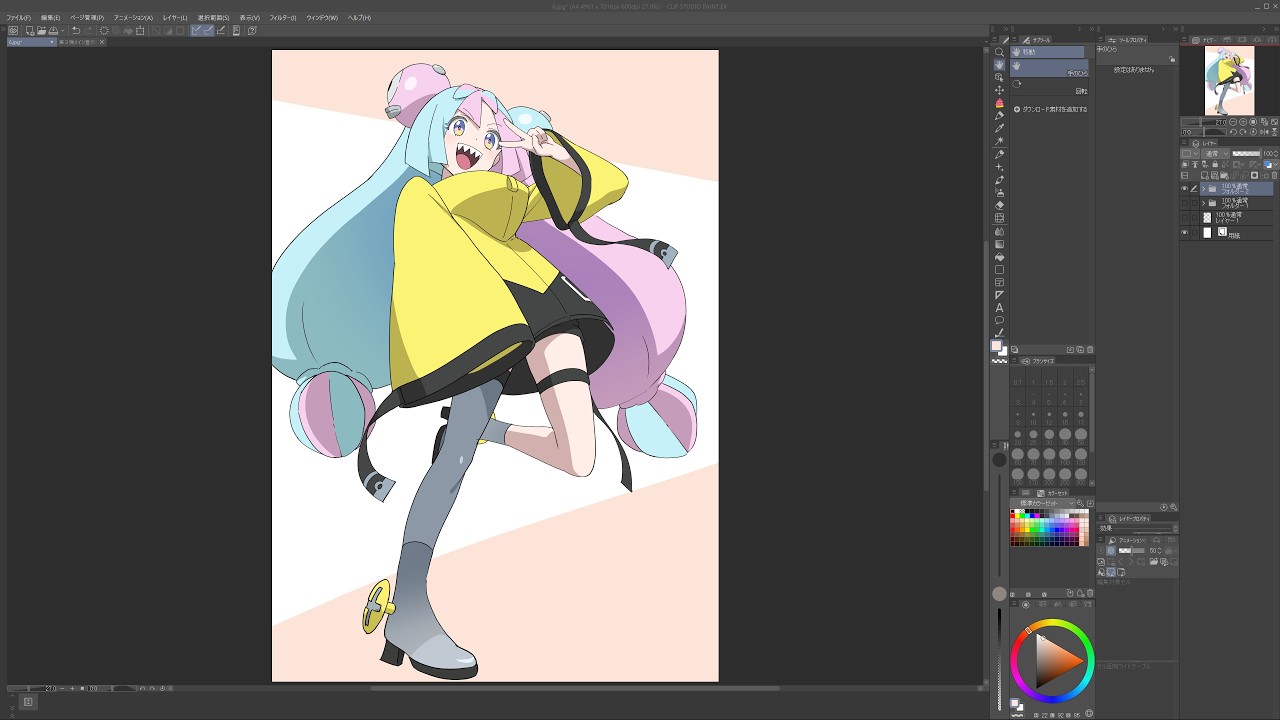Select the Gradient tool
1280x720 pixels.
(999, 244)
